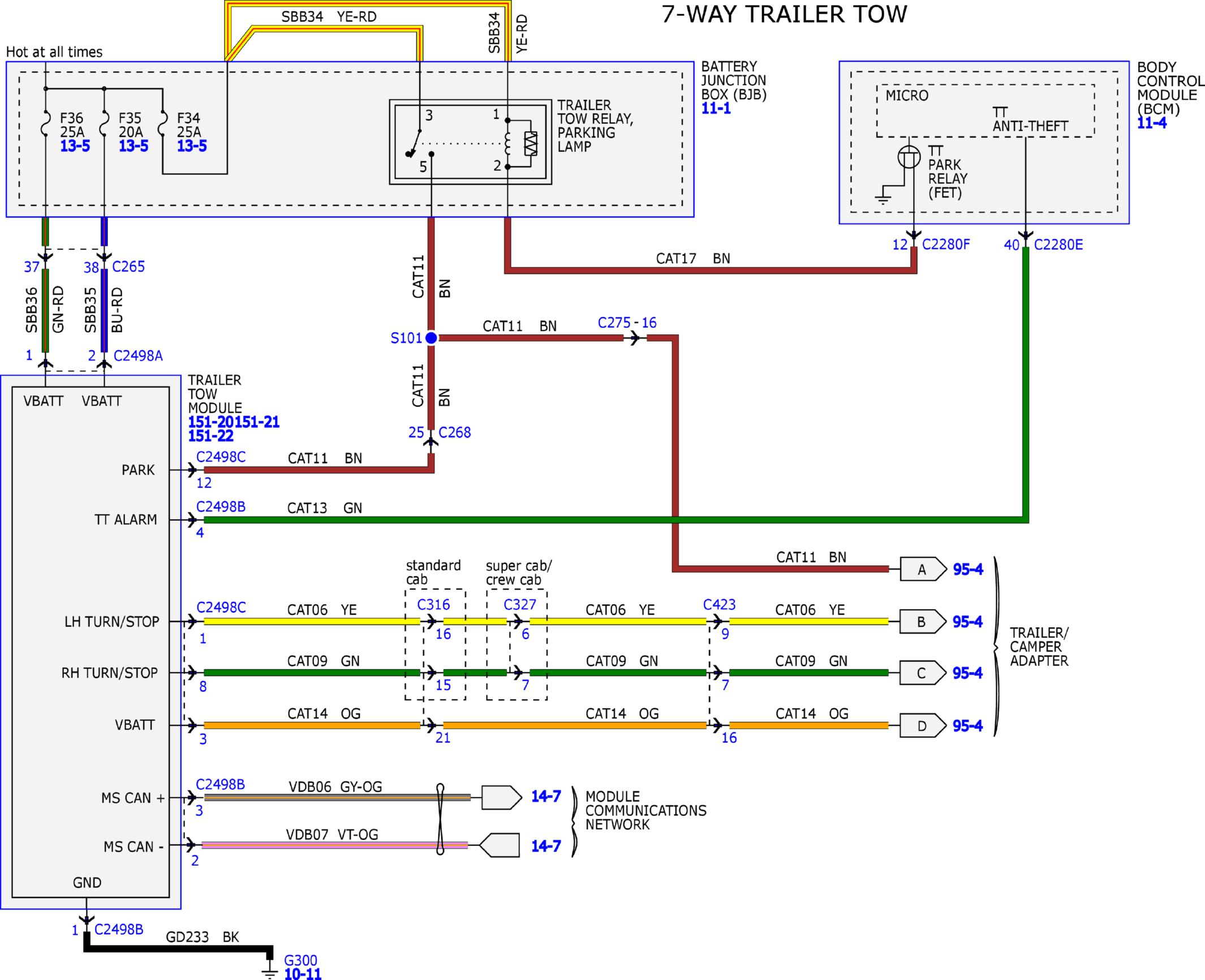Open the 14-7 reference for MS CAN +
1205x980 pixels.
(546, 797)
